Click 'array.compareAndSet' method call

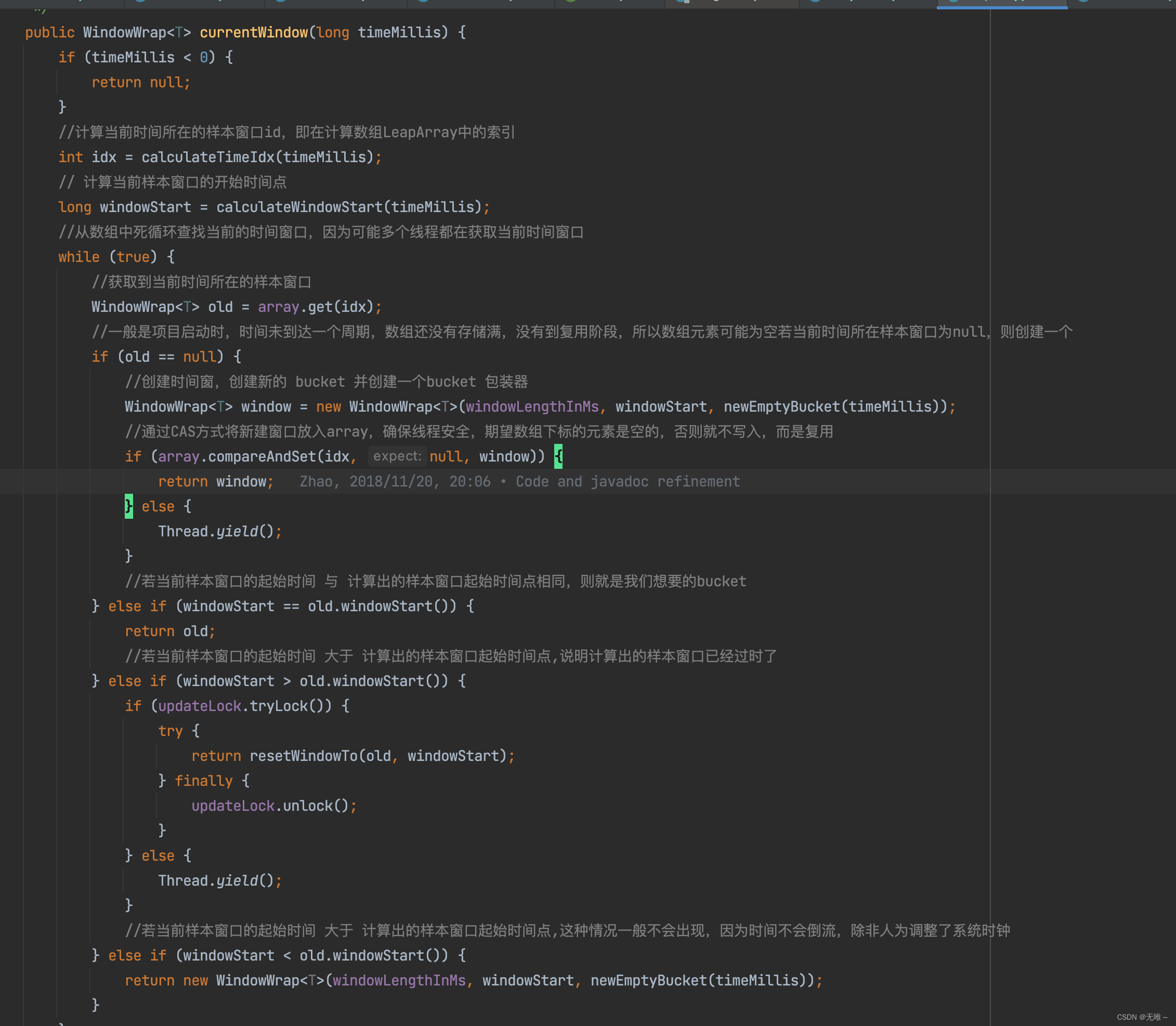click(x=237, y=456)
